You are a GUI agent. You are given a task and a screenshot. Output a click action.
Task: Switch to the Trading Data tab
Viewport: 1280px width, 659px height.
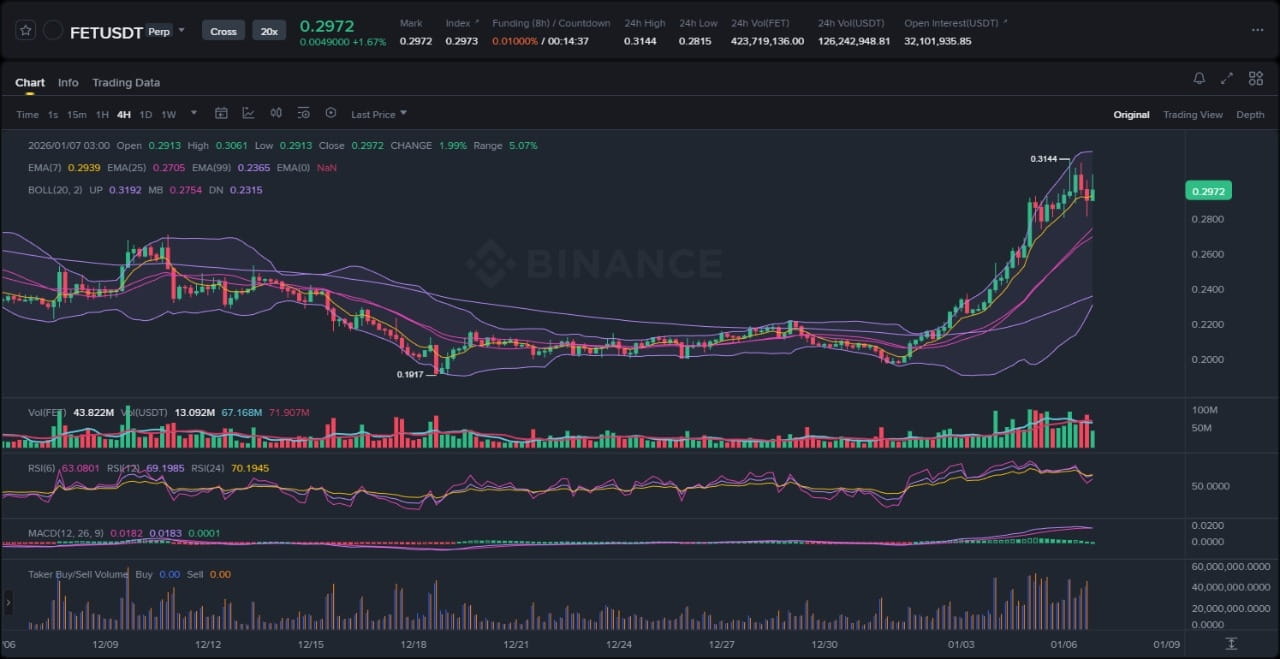[x=126, y=83]
